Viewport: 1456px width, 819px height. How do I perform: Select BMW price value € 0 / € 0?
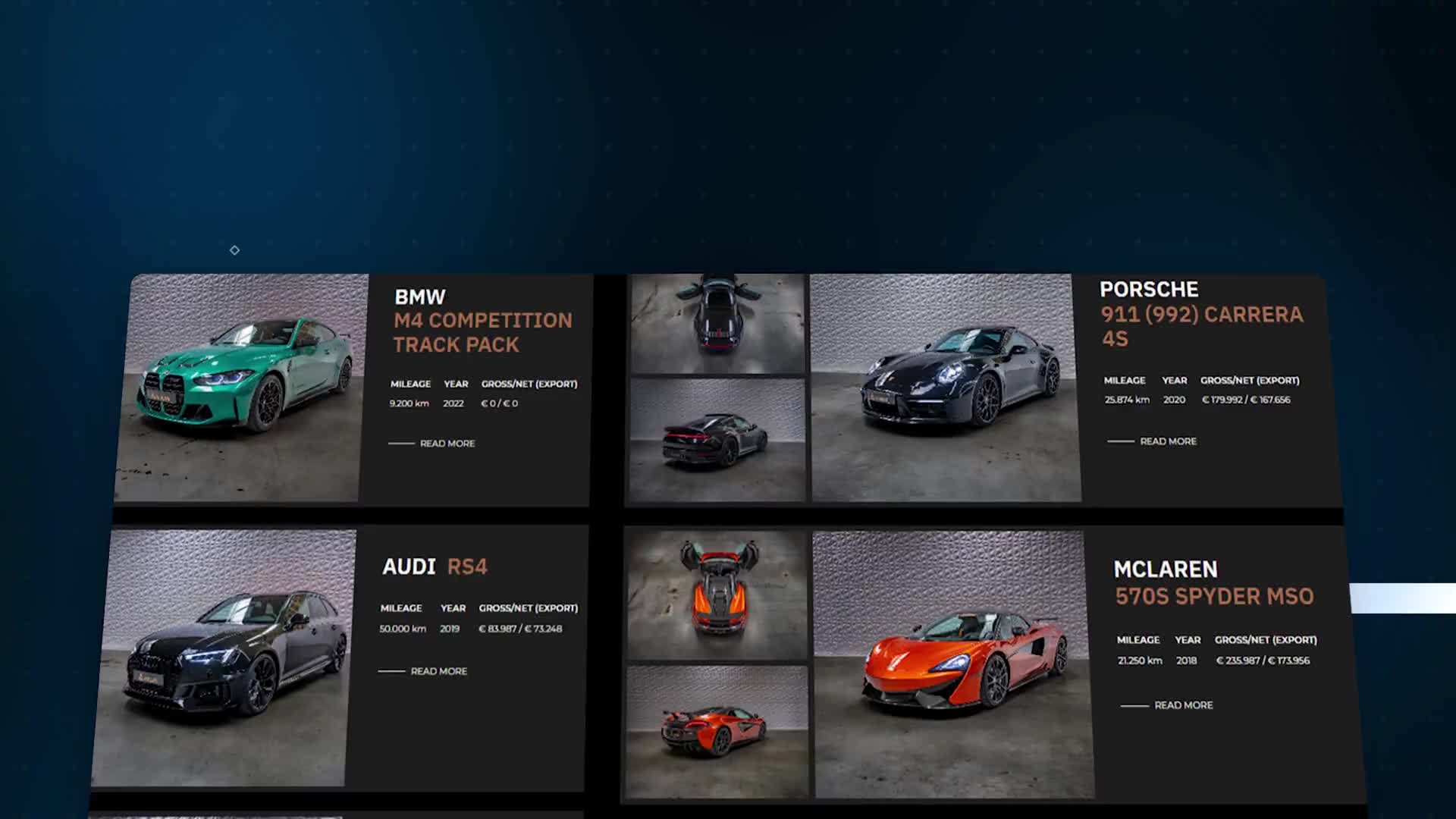(x=500, y=403)
